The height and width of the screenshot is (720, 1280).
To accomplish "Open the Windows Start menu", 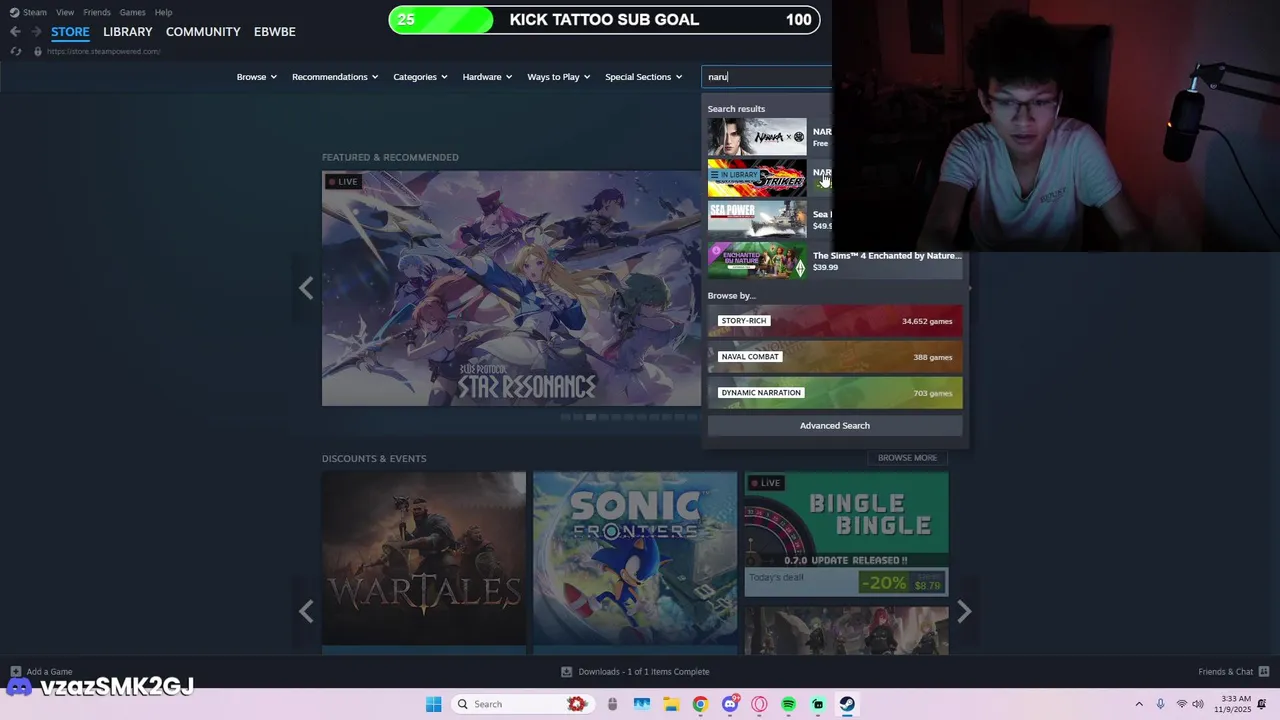I will point(433,704).
